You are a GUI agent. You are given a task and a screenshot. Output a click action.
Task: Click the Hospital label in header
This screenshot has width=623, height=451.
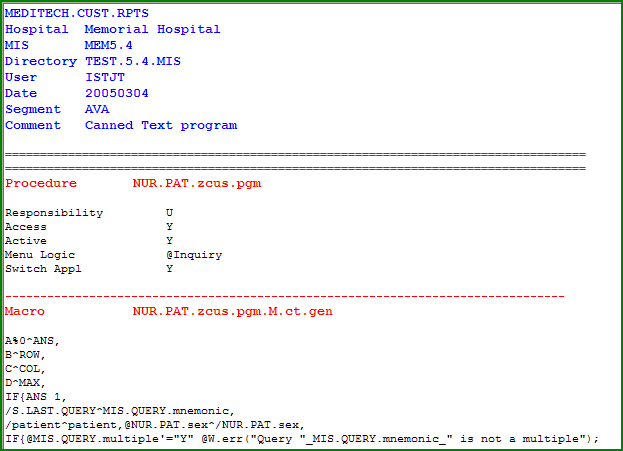[x=37, y=29]
